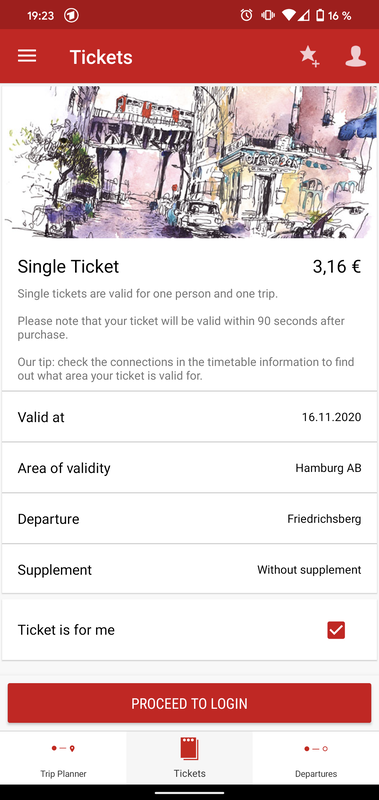Tap the Tickets page title

[x=101, y=57]
